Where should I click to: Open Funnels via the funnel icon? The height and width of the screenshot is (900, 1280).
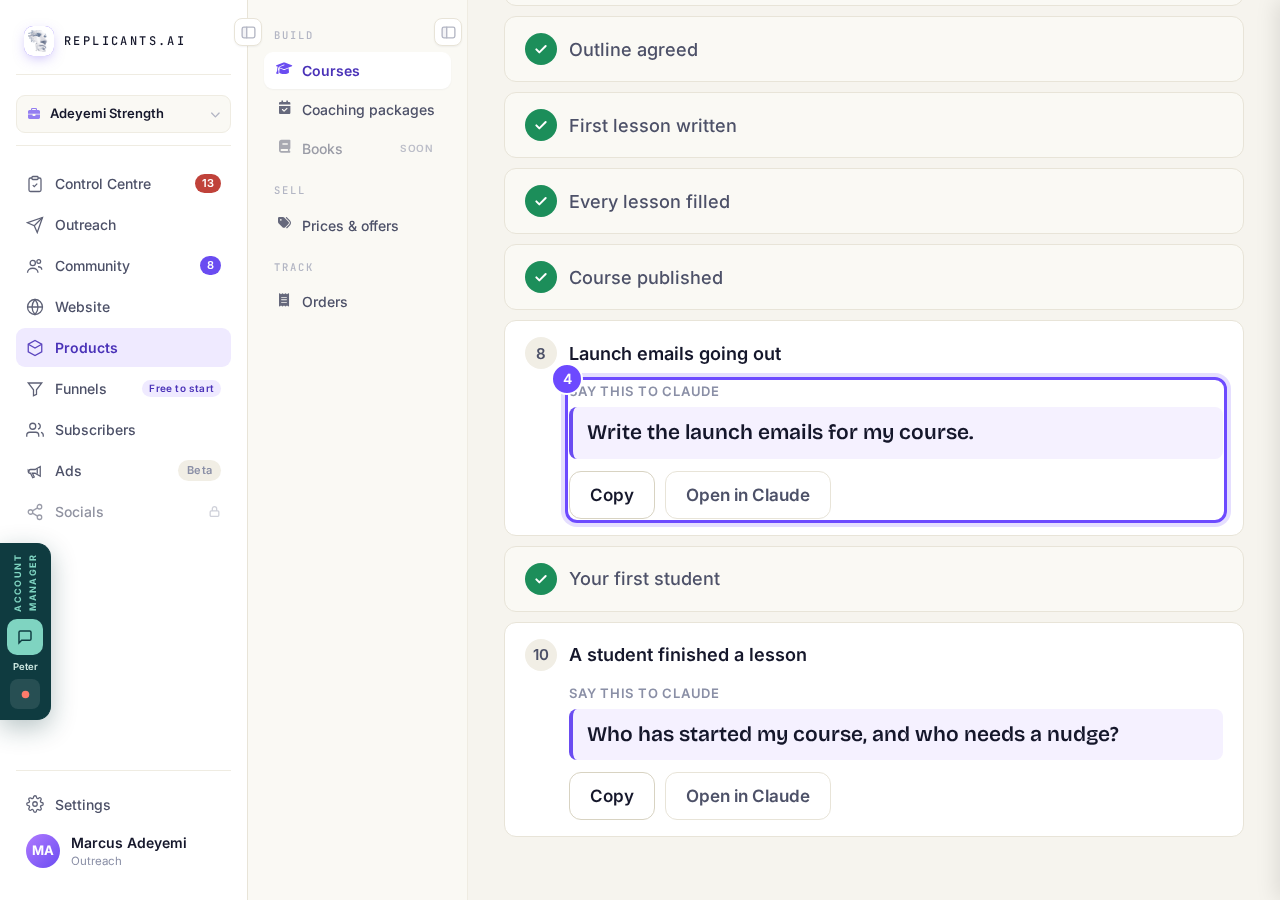tap(35, 389)
